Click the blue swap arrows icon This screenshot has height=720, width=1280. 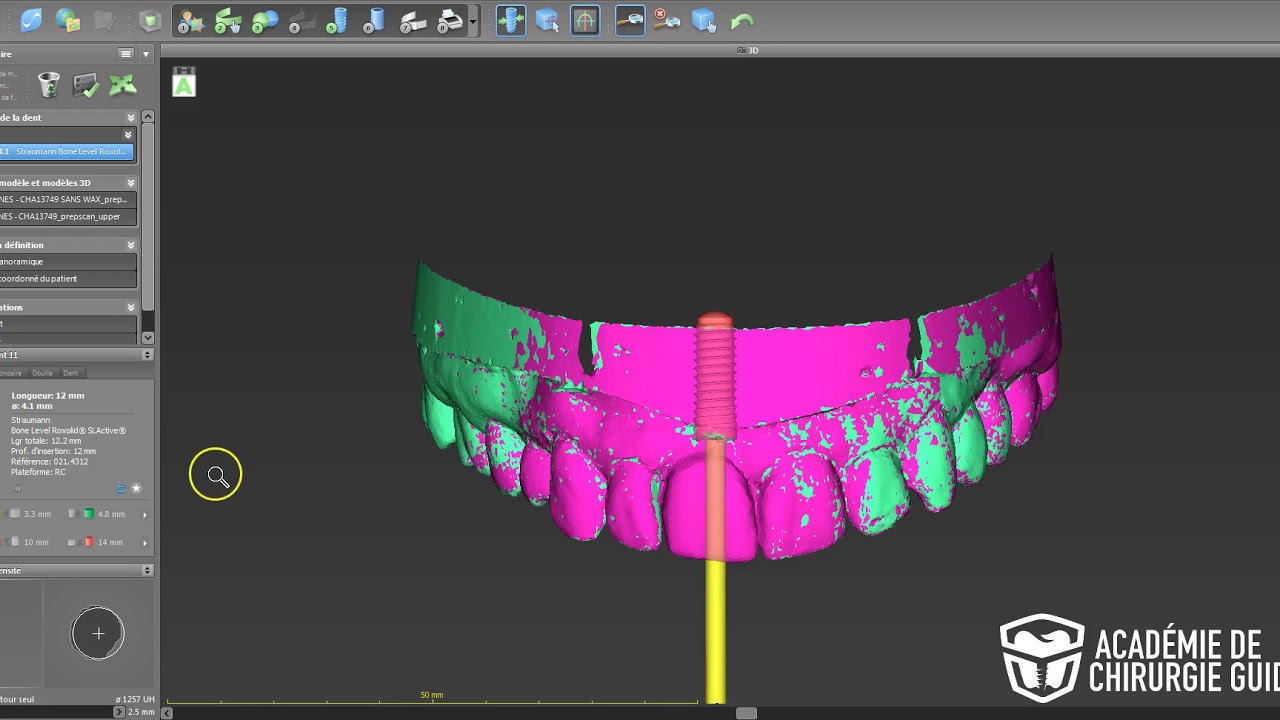pyautogui.click(x=121, y=489)
